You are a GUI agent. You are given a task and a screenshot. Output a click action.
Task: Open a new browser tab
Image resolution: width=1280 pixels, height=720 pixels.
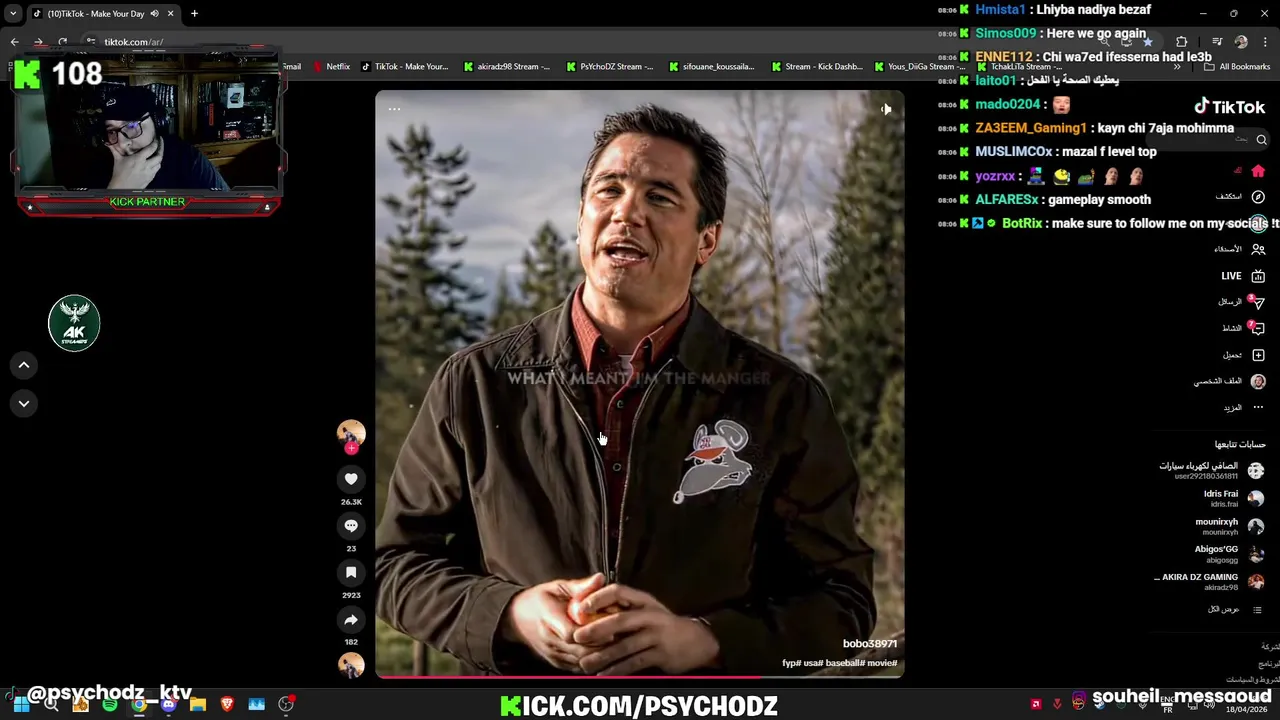click(194, 13)
